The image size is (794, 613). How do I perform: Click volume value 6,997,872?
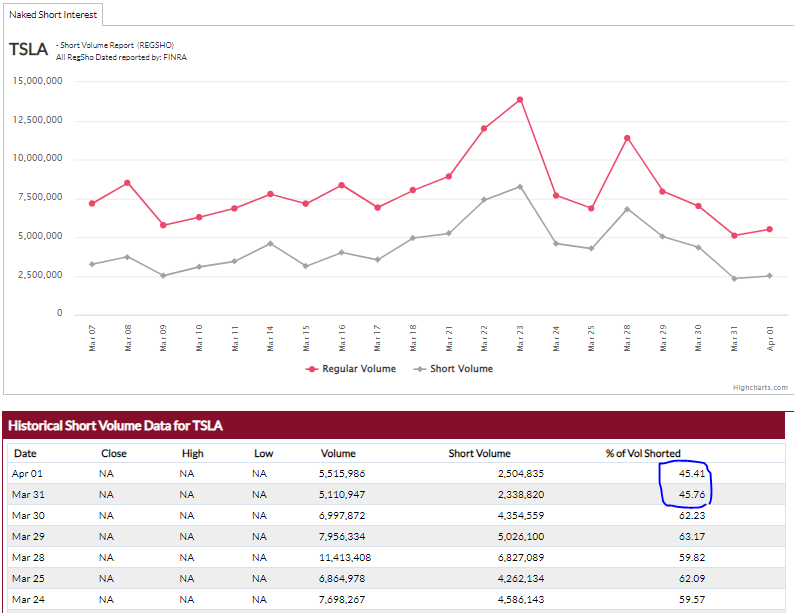click(x=342, y=516)
